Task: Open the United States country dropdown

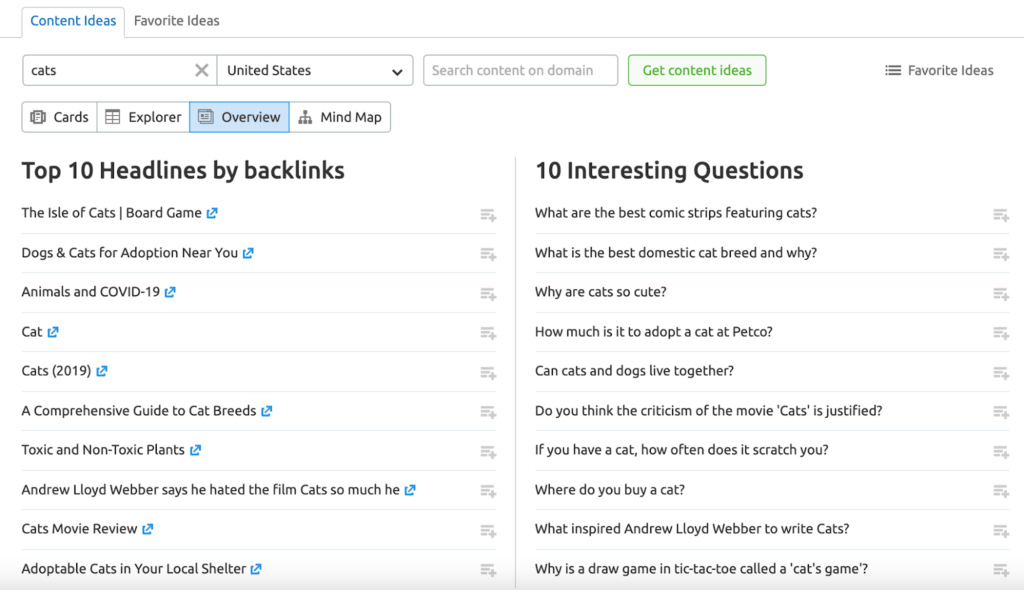Action: (x=314, y=70)
